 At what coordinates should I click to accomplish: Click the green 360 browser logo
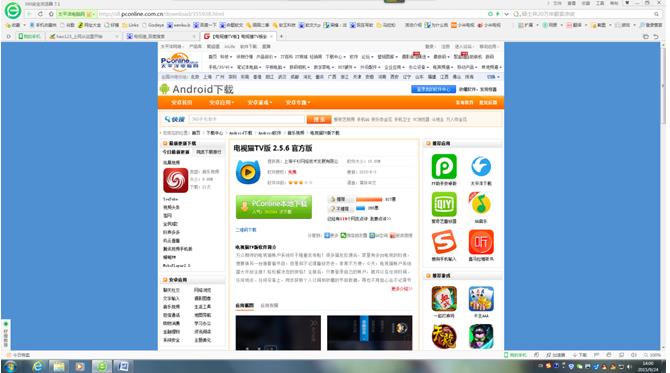(12, 11)
